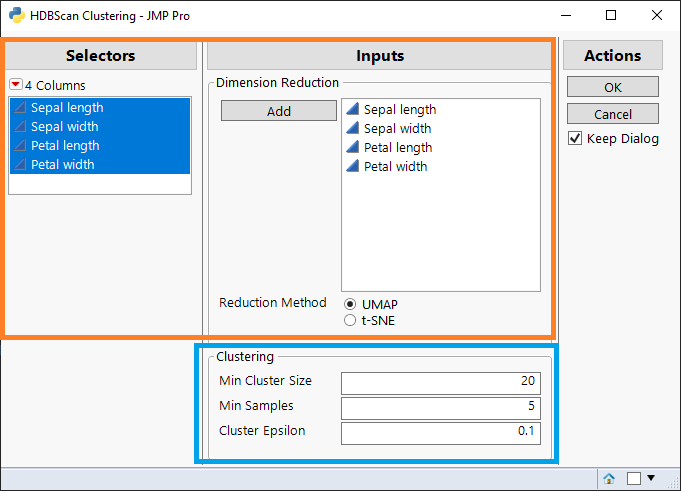The image size is (681, 491).
Task: Select Petal length in Selectors list
Action: (65, 146)
